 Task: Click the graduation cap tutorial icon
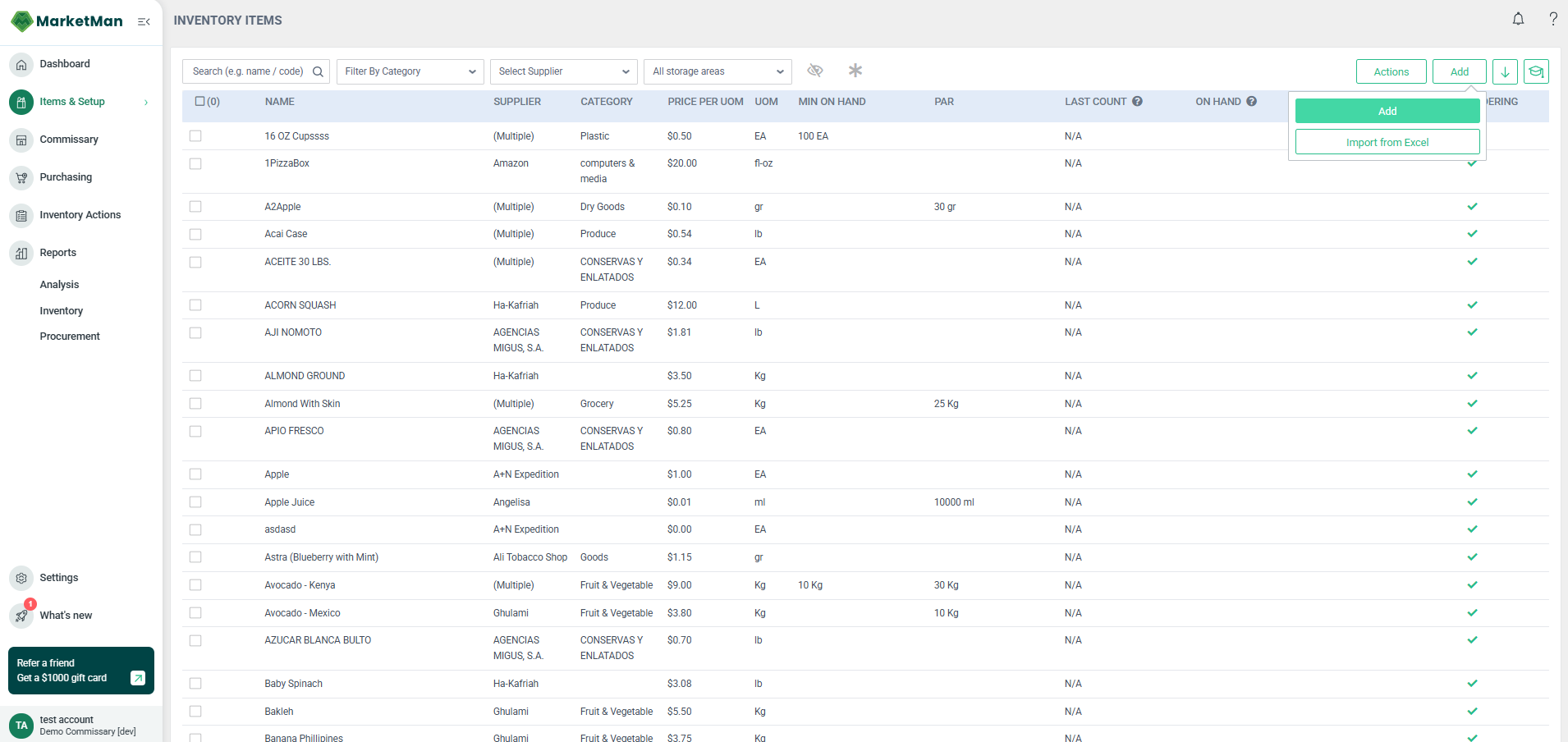click(x=1536, y=71)
